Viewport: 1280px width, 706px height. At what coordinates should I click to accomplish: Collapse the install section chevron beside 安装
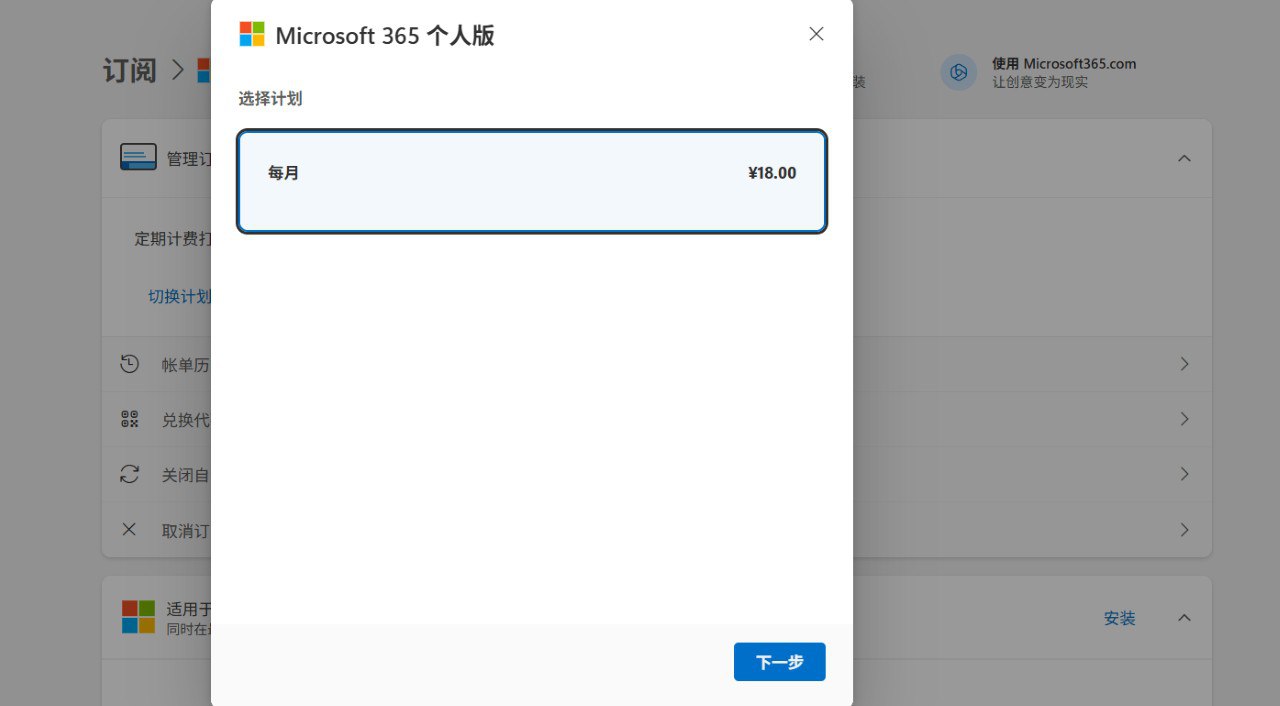(1184, 618)
